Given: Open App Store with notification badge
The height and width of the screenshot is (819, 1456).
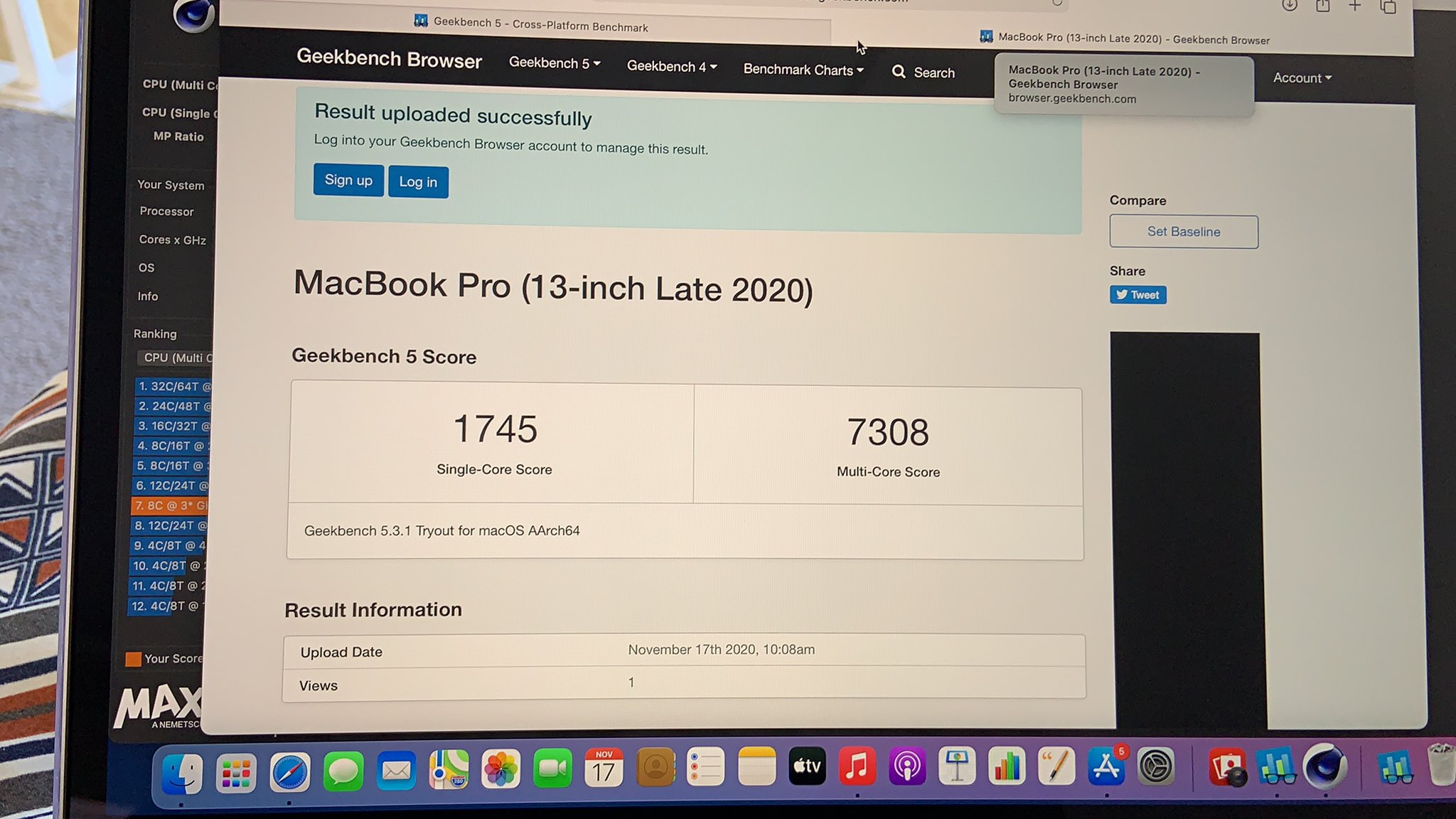Looking at the screenshot, I should tap(1106, 767).
